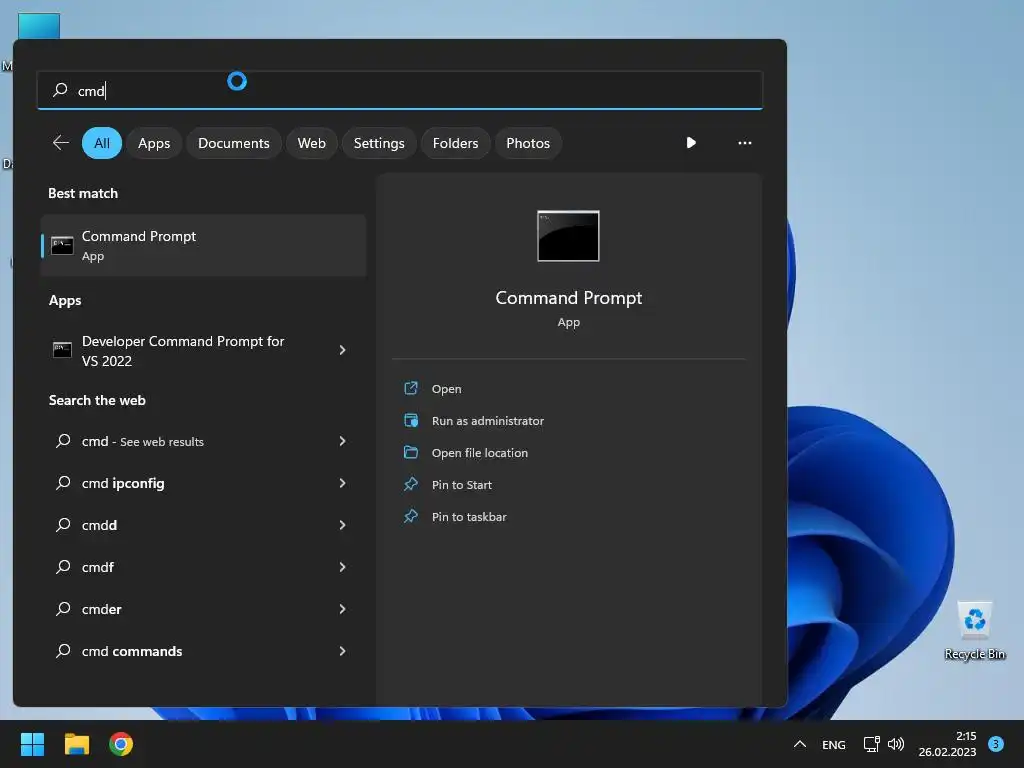The image size is (1024, 768).
Task: Select the All filter tab
Action: click(102, 143)
